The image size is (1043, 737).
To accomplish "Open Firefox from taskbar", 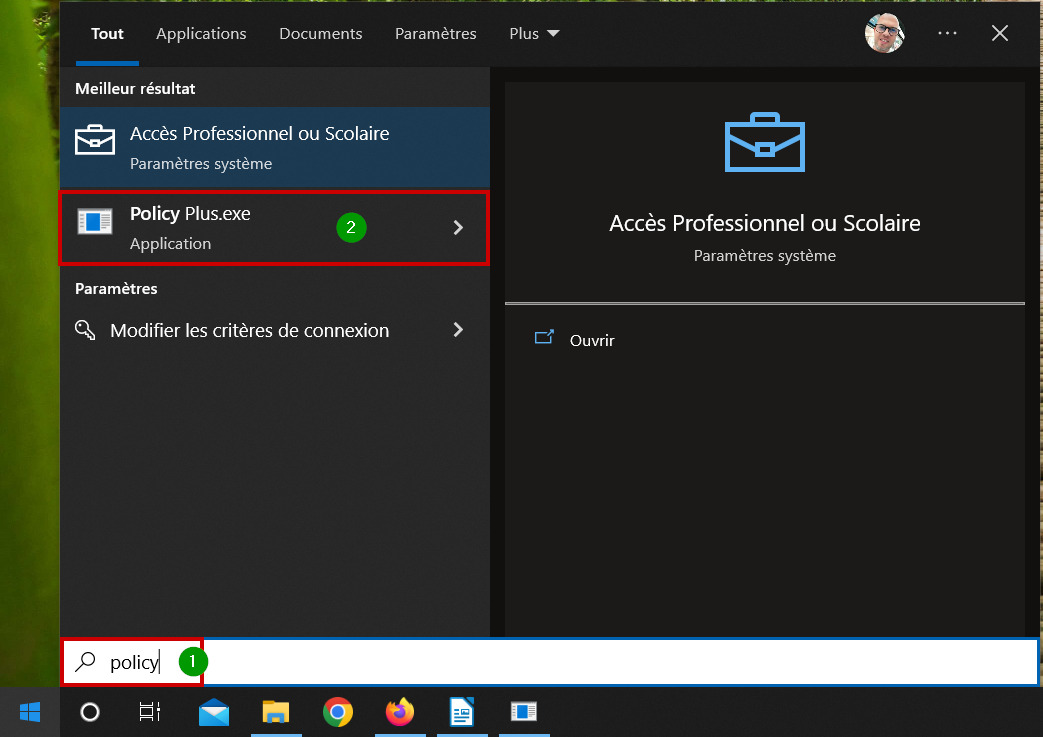I will point(400,712).
